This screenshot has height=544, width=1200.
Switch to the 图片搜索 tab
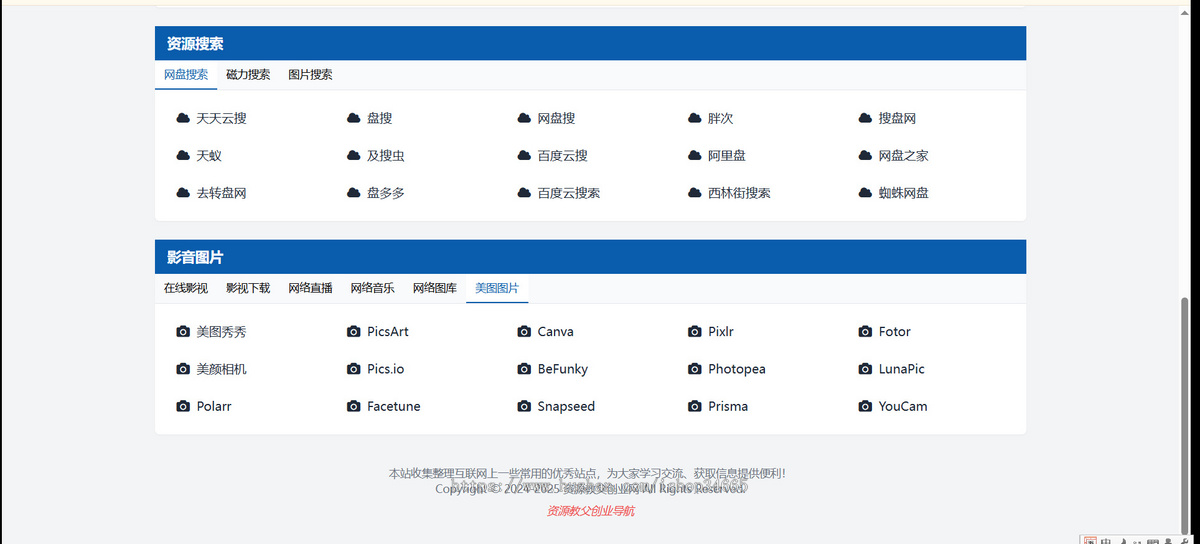(x=310, y=75)
